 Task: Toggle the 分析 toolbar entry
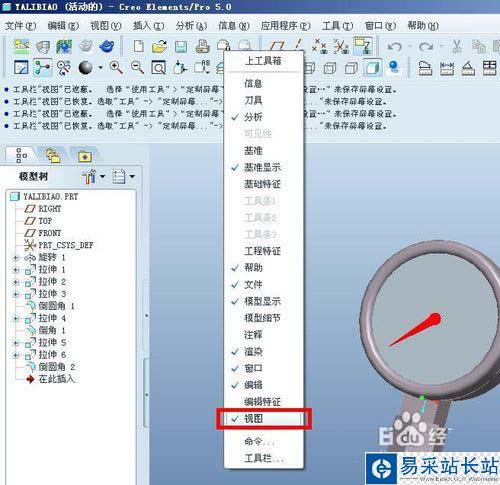264,117
